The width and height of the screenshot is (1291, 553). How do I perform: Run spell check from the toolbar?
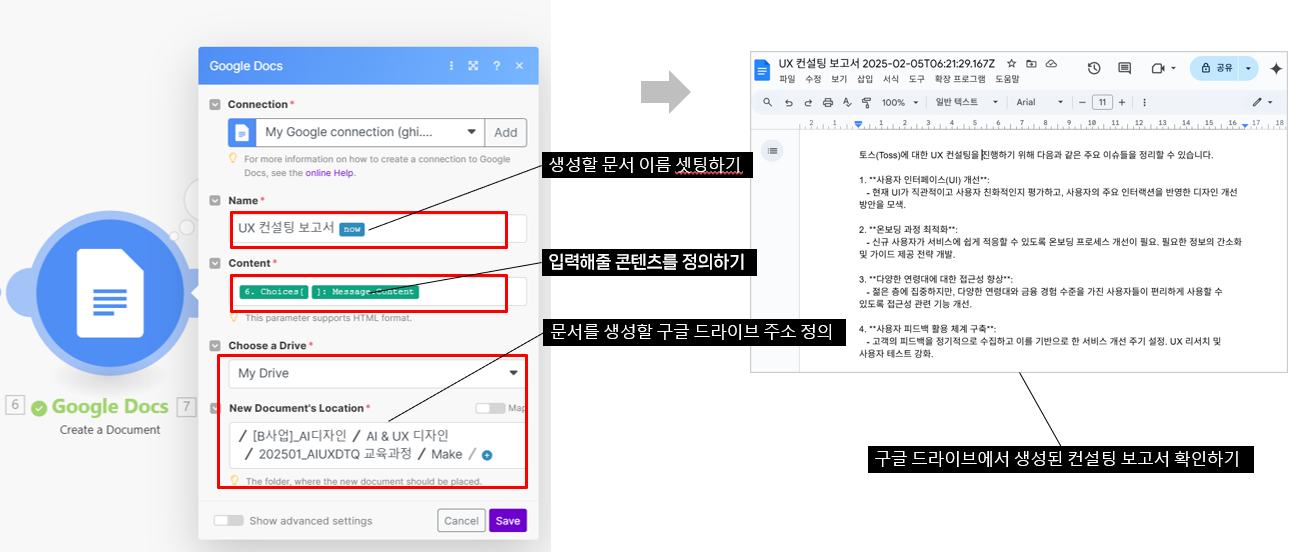846,102
